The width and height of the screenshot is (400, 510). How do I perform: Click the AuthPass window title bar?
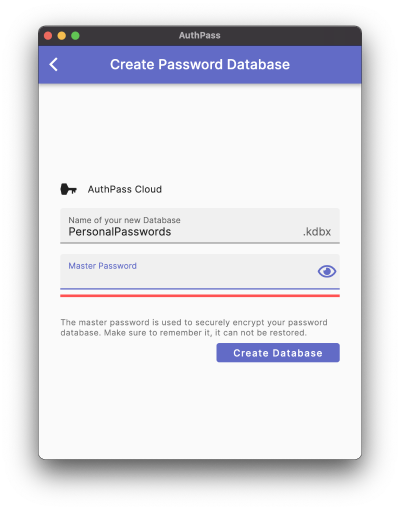tap(200, 36)
